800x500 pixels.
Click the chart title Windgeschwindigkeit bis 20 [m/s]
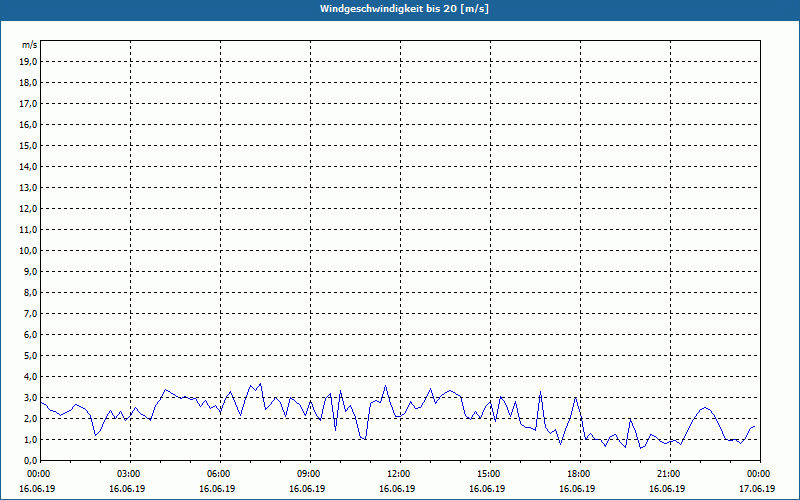404,9
